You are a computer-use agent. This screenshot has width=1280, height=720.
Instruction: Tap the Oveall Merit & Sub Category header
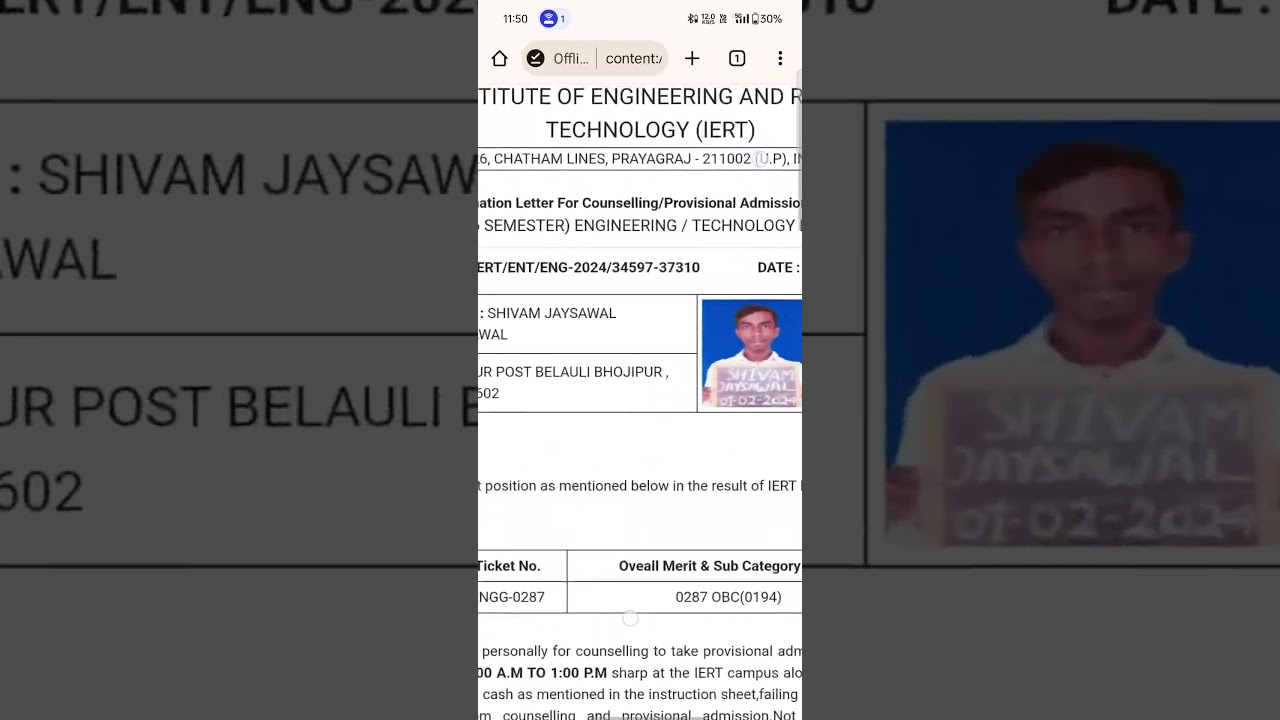[710, 566]
